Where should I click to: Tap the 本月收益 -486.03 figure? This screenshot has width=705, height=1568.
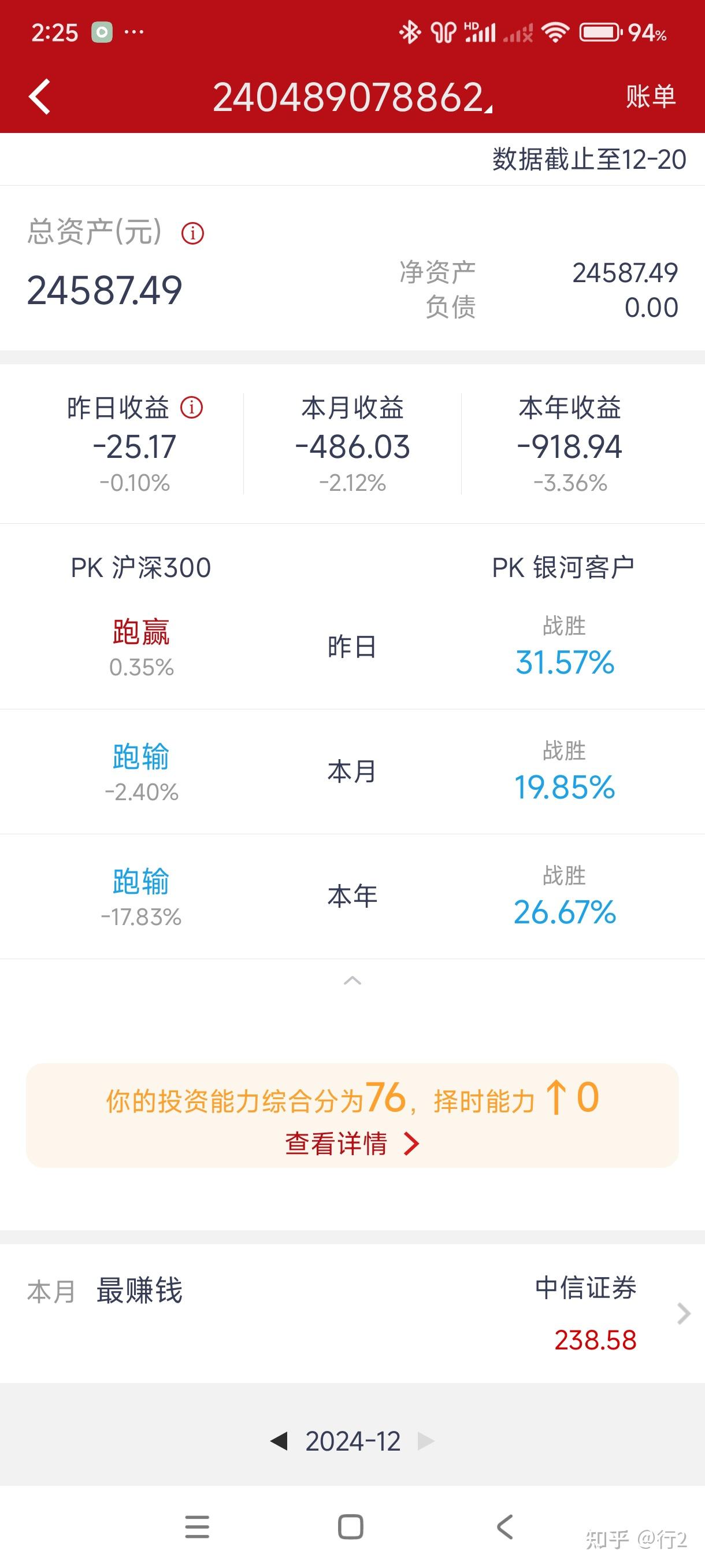tap(353, 448)
